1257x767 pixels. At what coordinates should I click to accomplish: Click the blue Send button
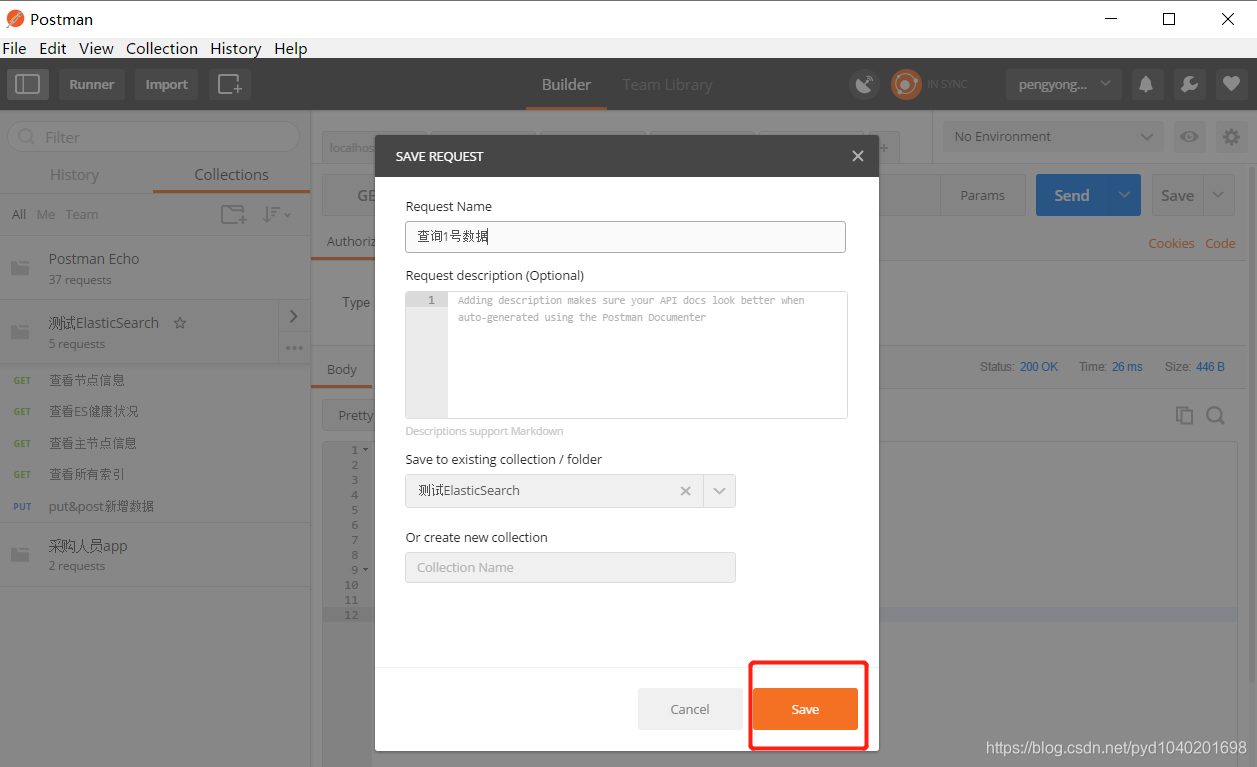point(1072,195)
